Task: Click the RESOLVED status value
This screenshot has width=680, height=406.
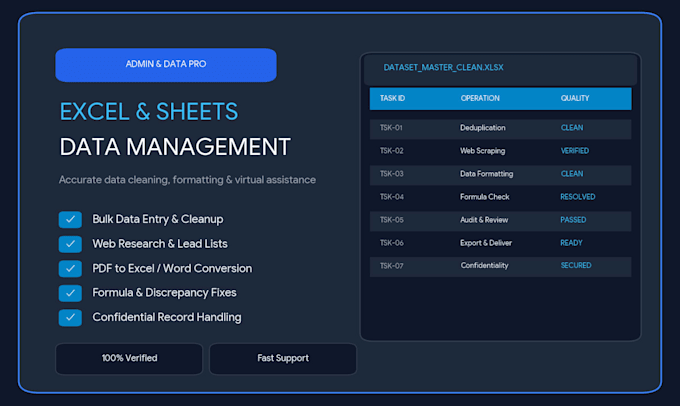Action: coord(578,197)
